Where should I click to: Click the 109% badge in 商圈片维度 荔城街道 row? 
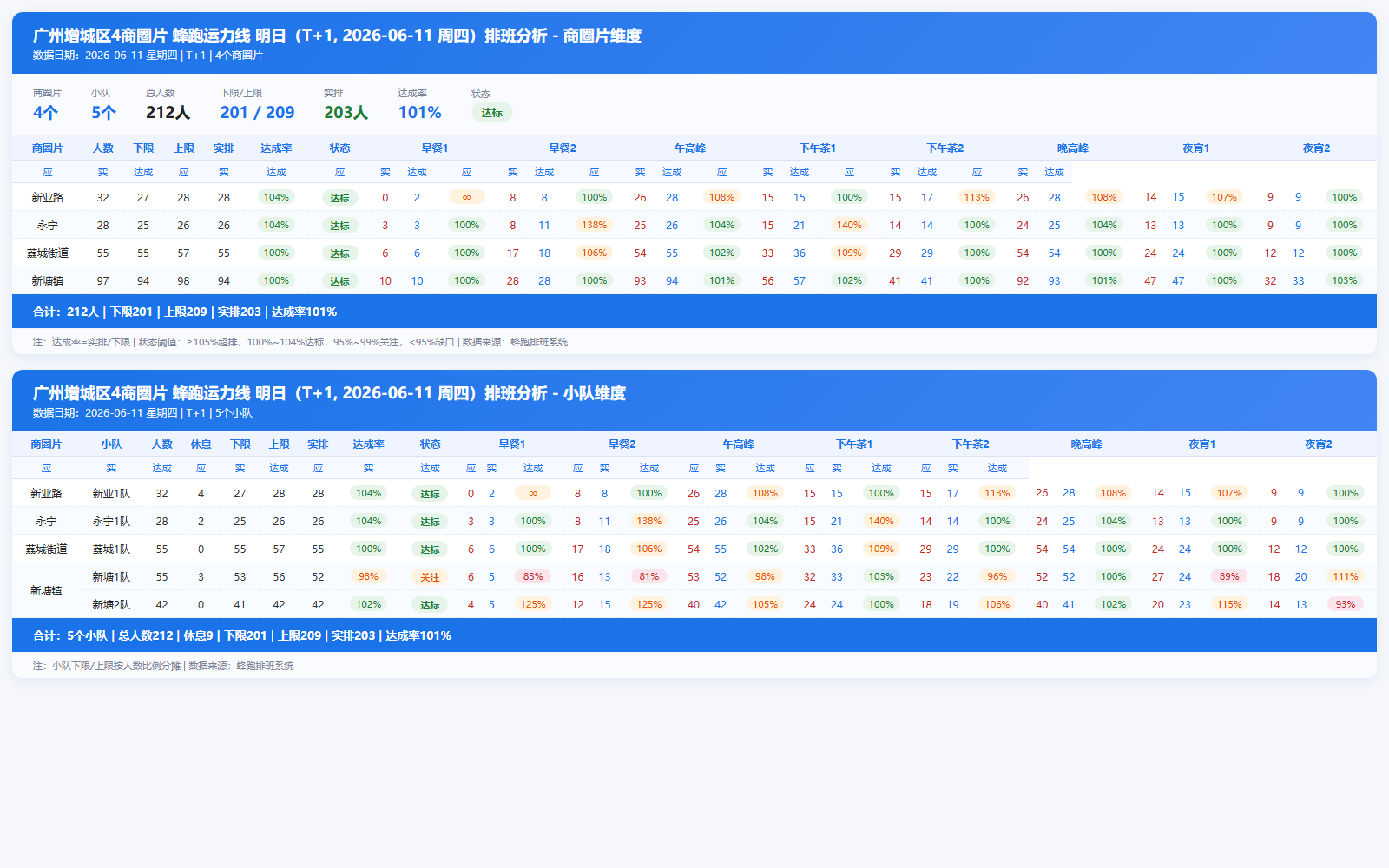(x=849, y=253)
